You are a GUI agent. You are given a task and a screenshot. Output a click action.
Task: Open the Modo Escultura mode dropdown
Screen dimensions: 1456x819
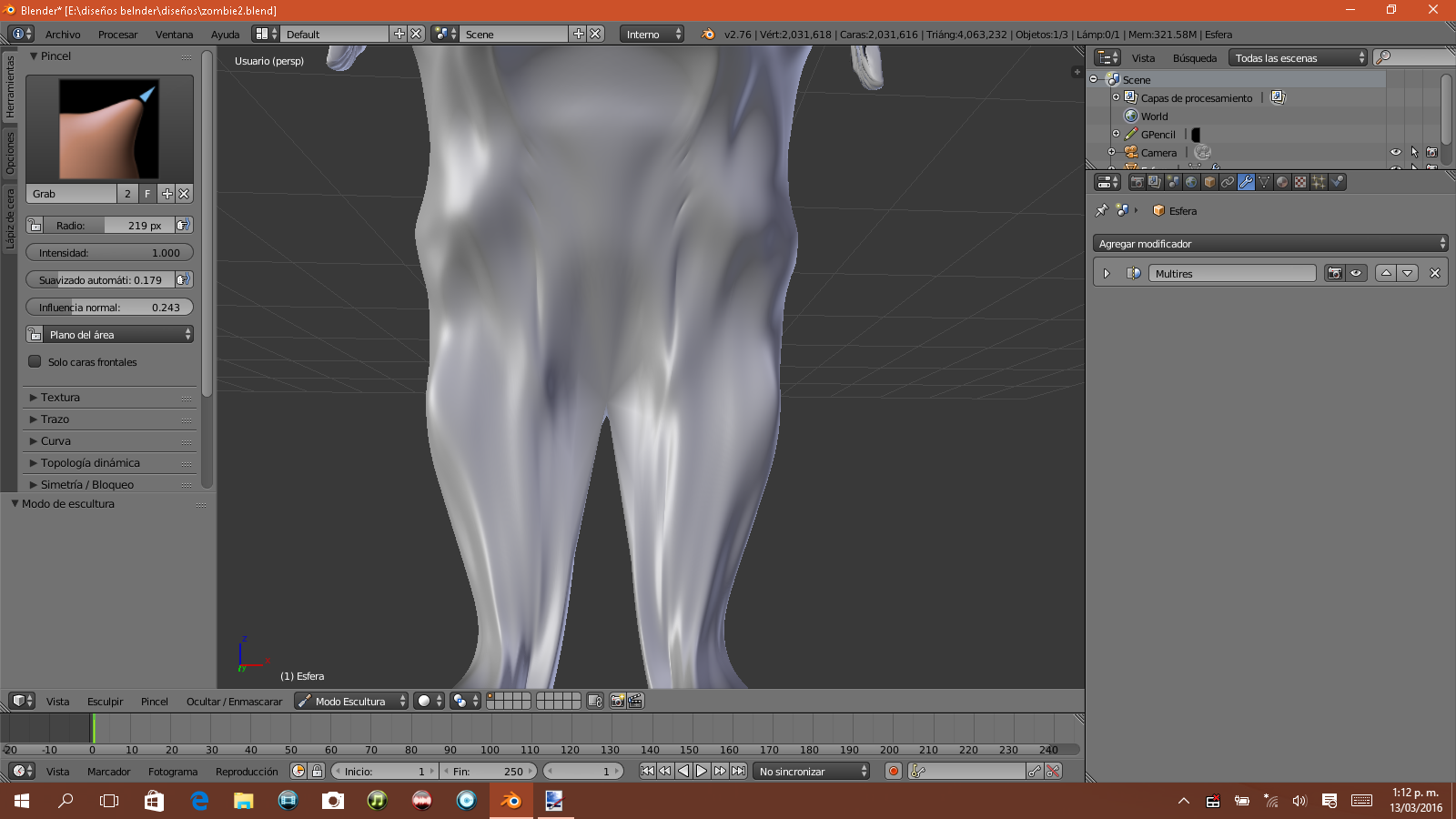coord(350,701)
